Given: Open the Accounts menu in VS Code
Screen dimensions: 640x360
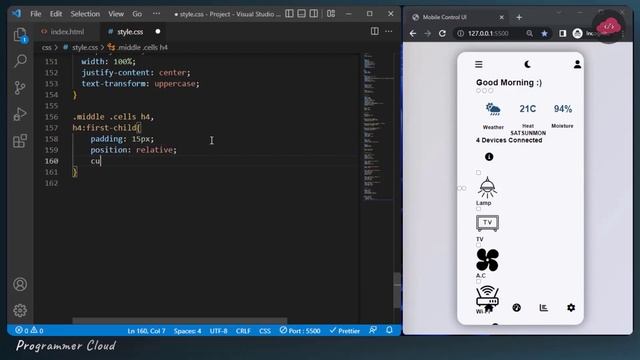Looking at the screenshot, I should pos(20,284).
